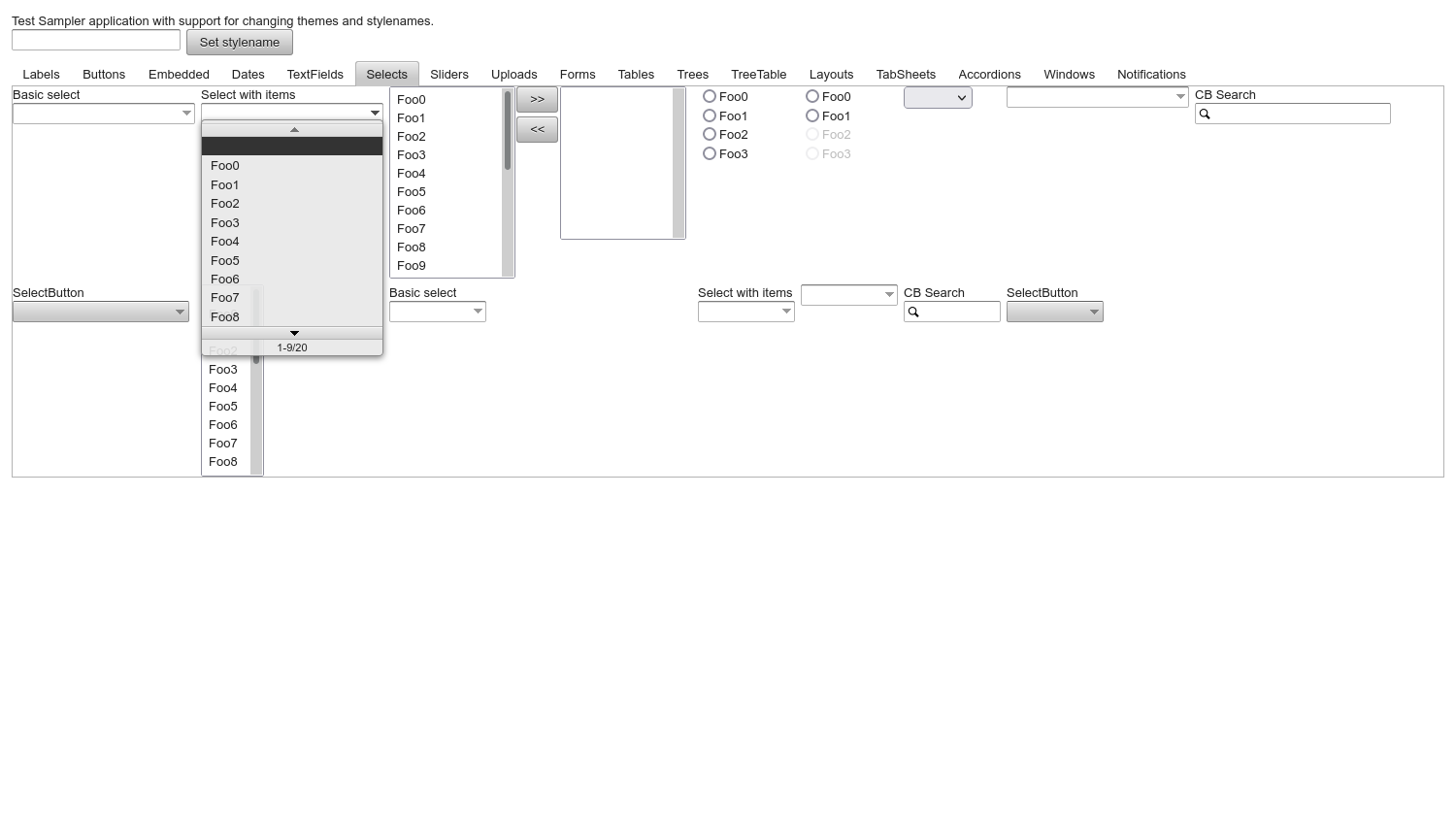Open the Windows tab
The width and height of the screenshot is (1456, 825).
1069,74
